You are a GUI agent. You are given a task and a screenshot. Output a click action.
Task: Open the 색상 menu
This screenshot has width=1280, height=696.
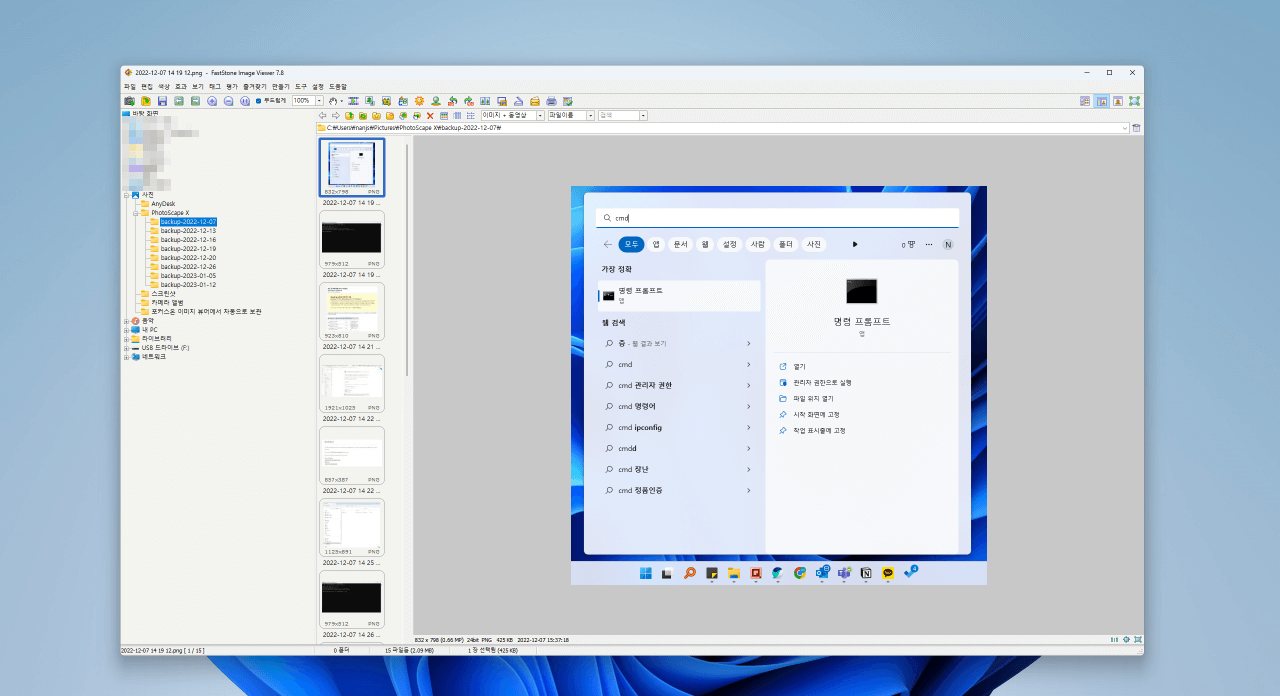tap(164, 87)
